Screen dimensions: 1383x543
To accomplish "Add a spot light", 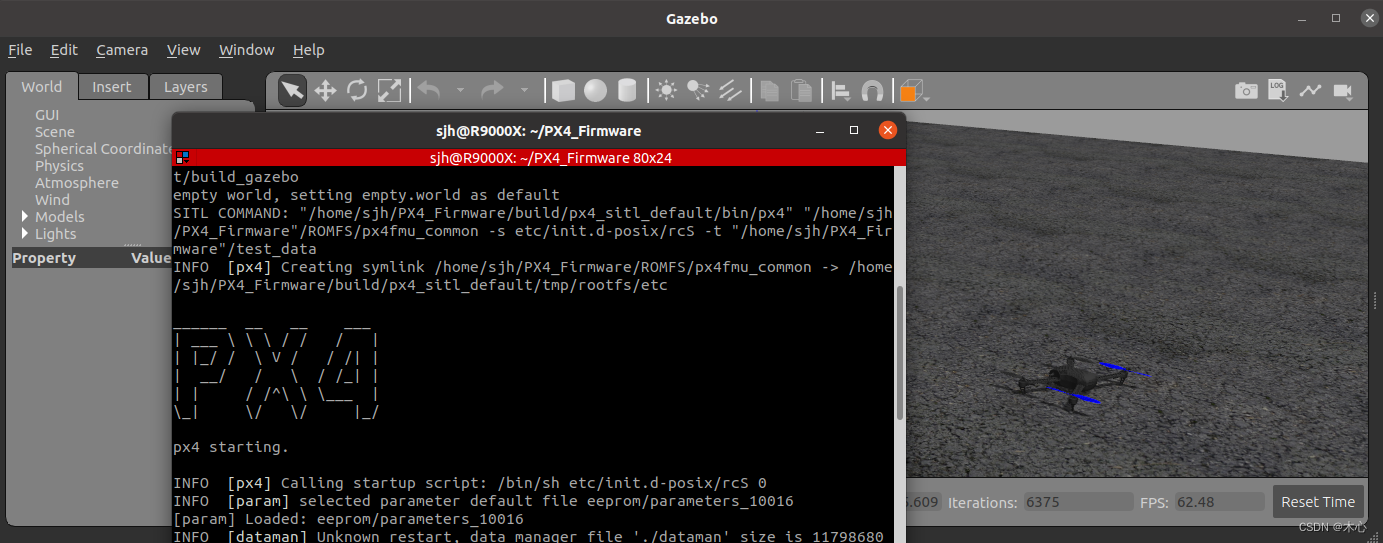I will click(x=698, y=91).
